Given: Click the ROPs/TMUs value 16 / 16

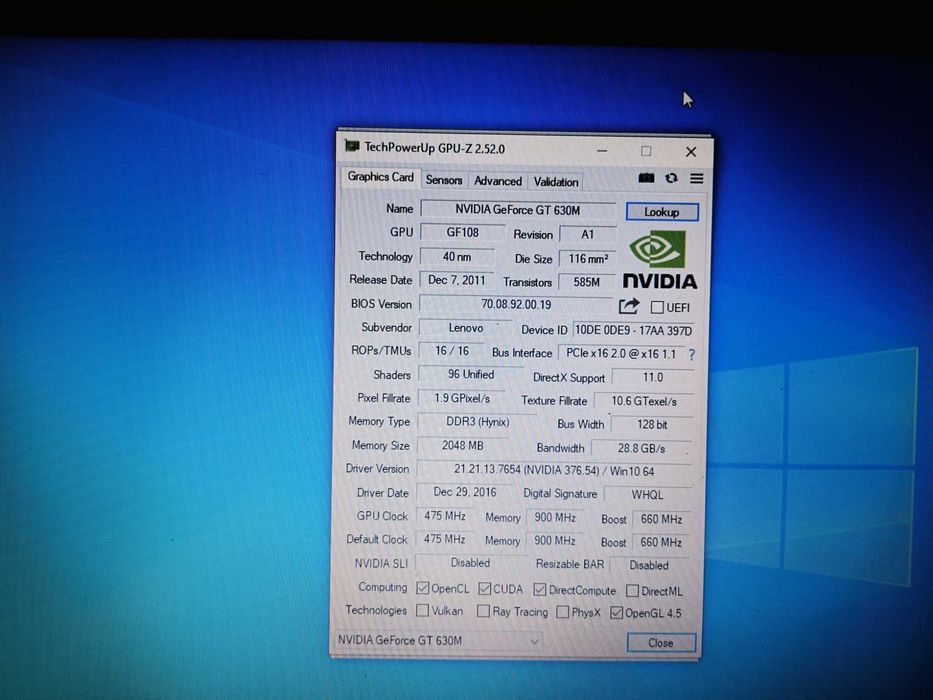Looking at the screenshot, I should pyautogui.click(x=452, y=351).
